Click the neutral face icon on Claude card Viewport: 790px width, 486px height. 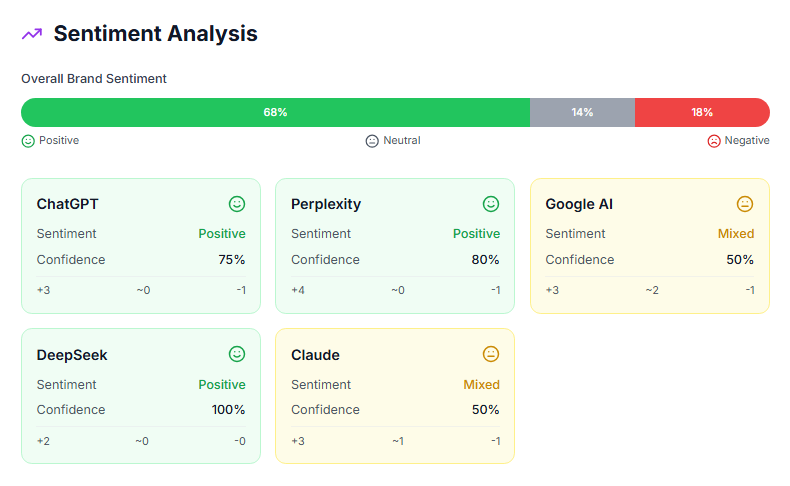click(491, 354)
